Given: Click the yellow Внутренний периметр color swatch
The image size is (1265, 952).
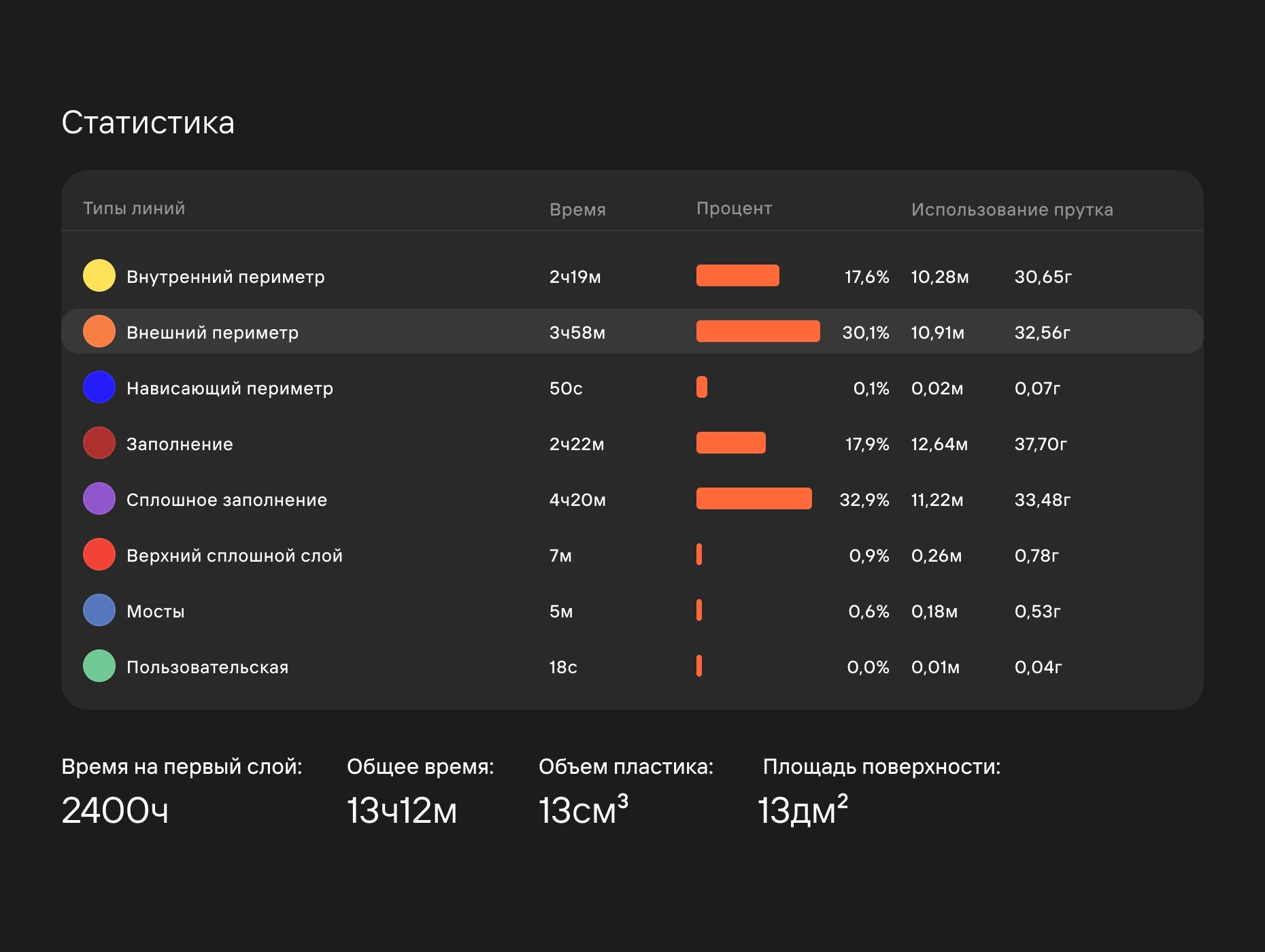Looking at the screenshot, I should [x=99, y=275].
